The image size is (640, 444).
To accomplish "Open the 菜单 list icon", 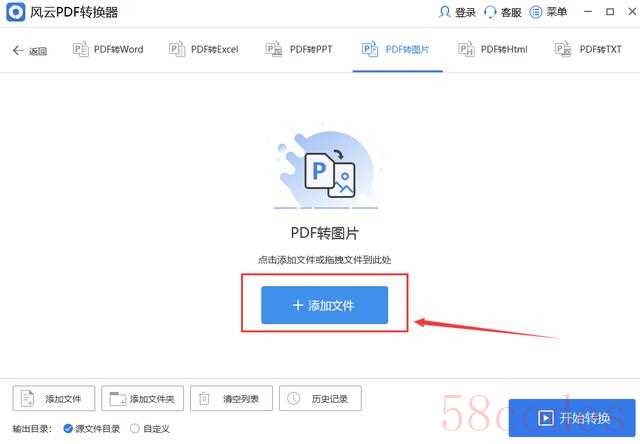I will point(536,12).
